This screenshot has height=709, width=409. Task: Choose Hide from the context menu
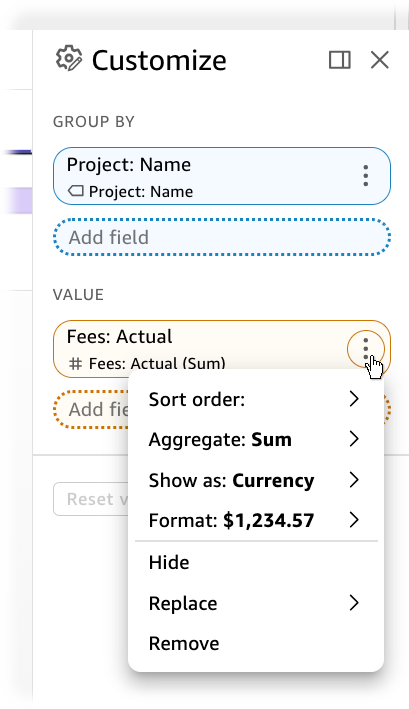256,562
